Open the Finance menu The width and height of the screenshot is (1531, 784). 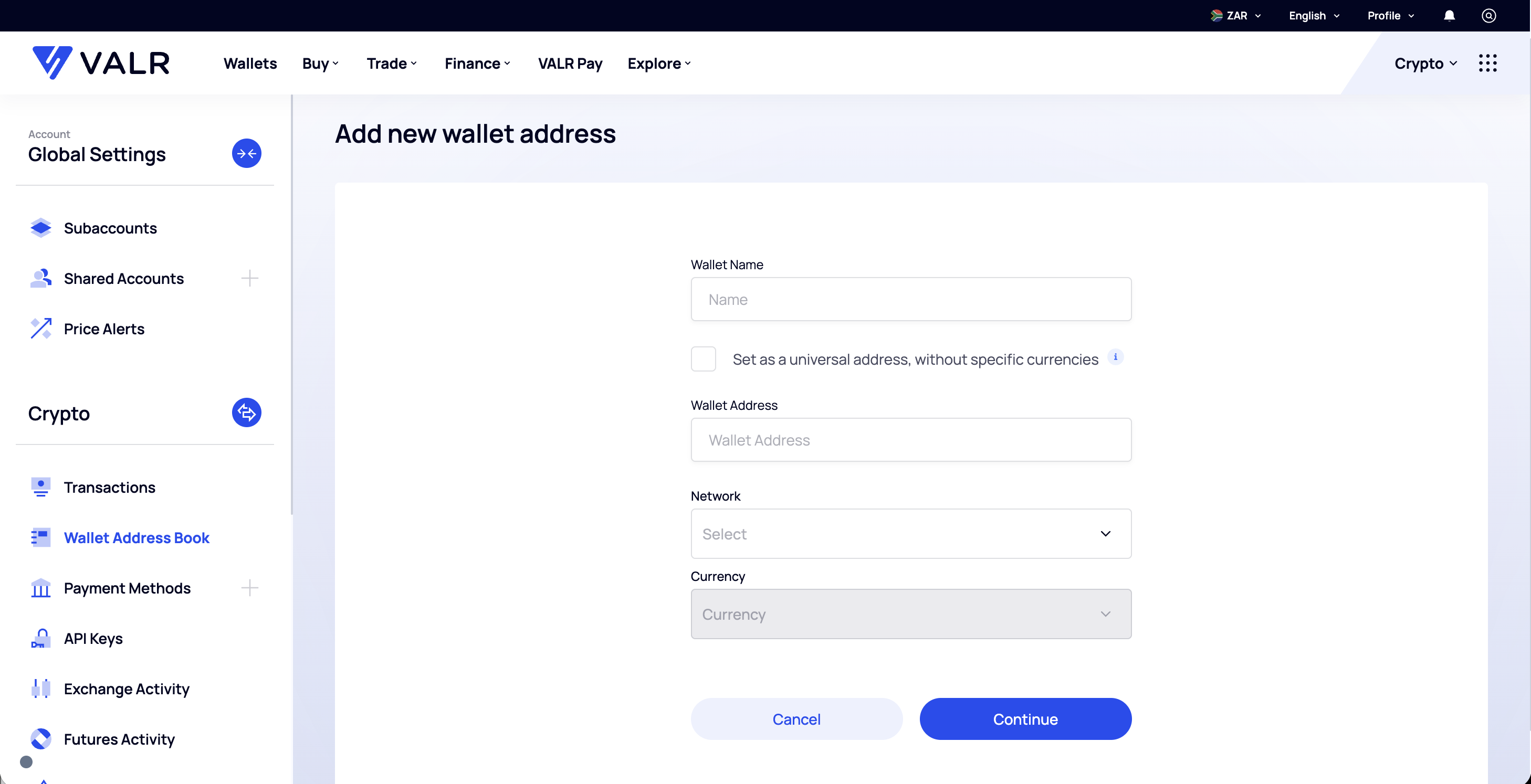pos(477,63)
